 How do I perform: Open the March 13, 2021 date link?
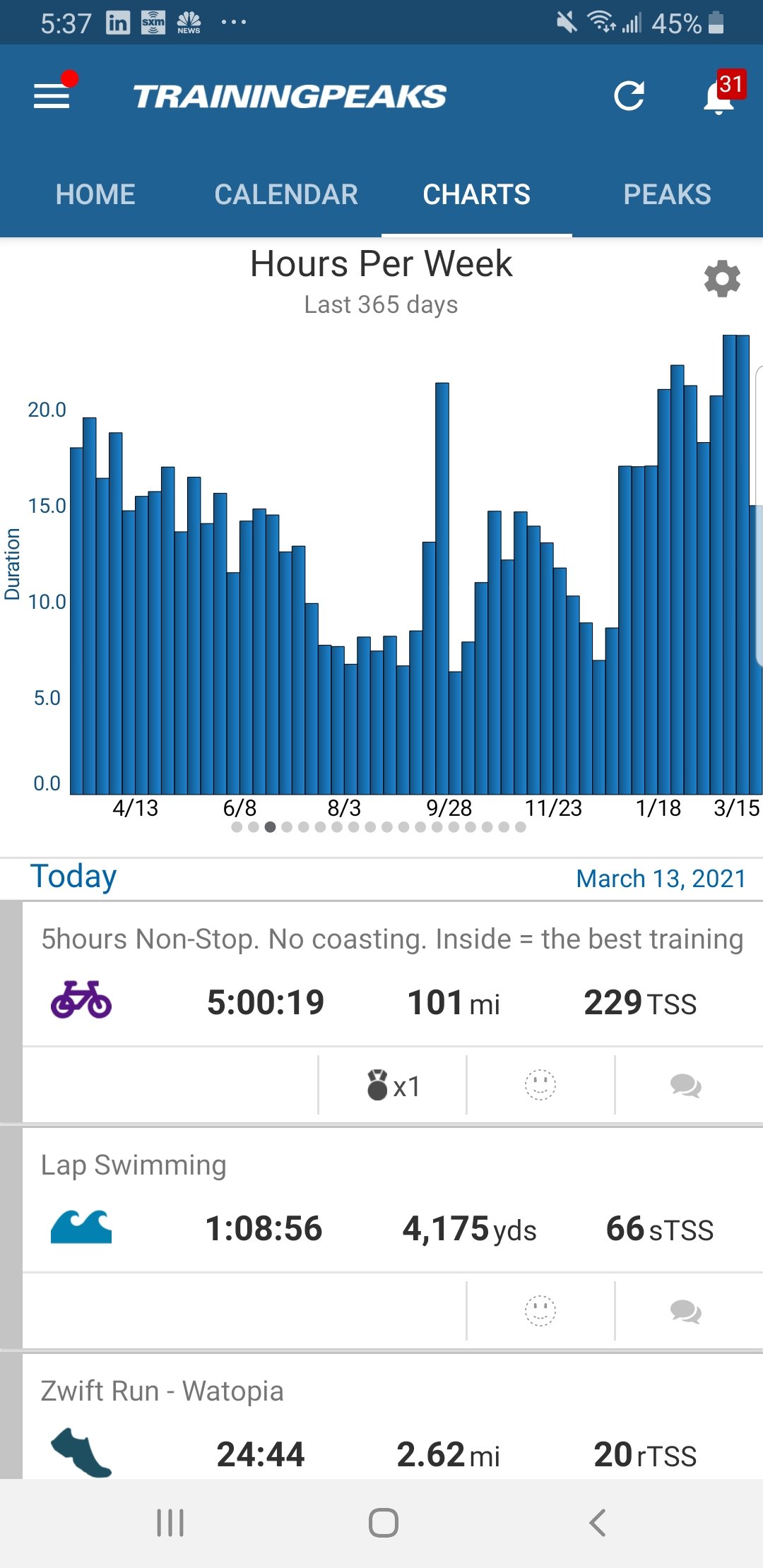661,879
